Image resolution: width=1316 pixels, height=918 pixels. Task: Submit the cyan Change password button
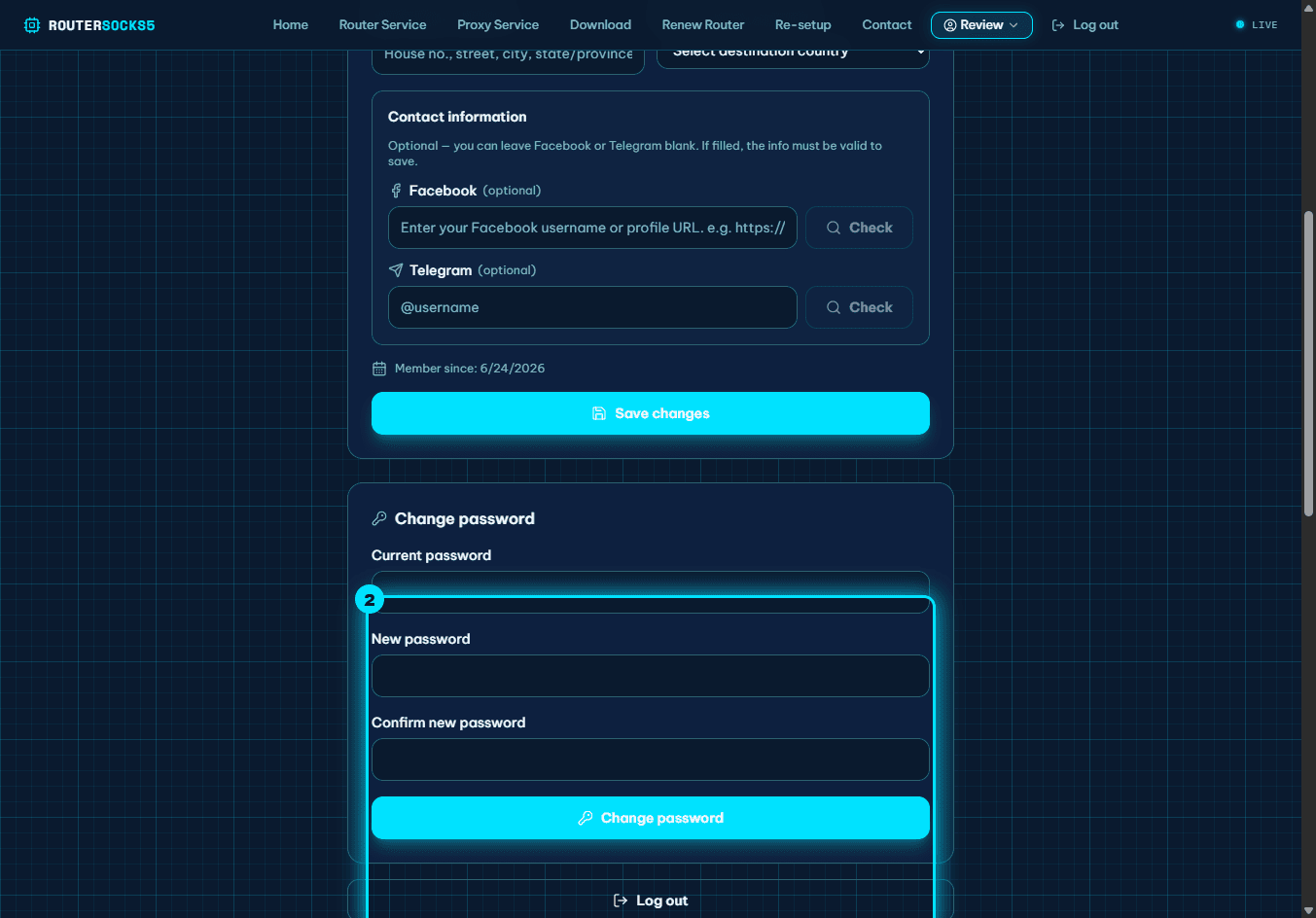point(651,818)
